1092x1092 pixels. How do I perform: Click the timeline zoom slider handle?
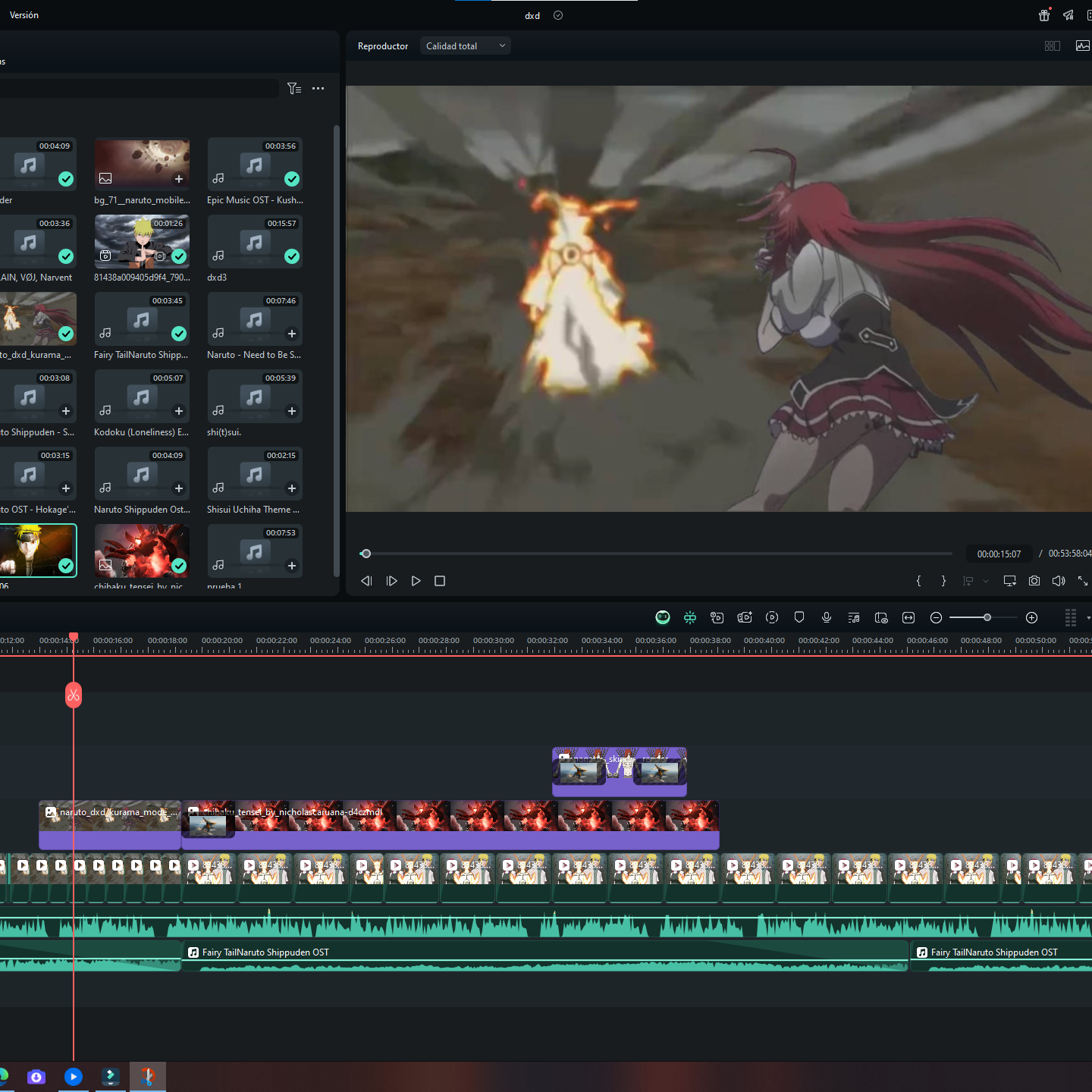point(987,617)
